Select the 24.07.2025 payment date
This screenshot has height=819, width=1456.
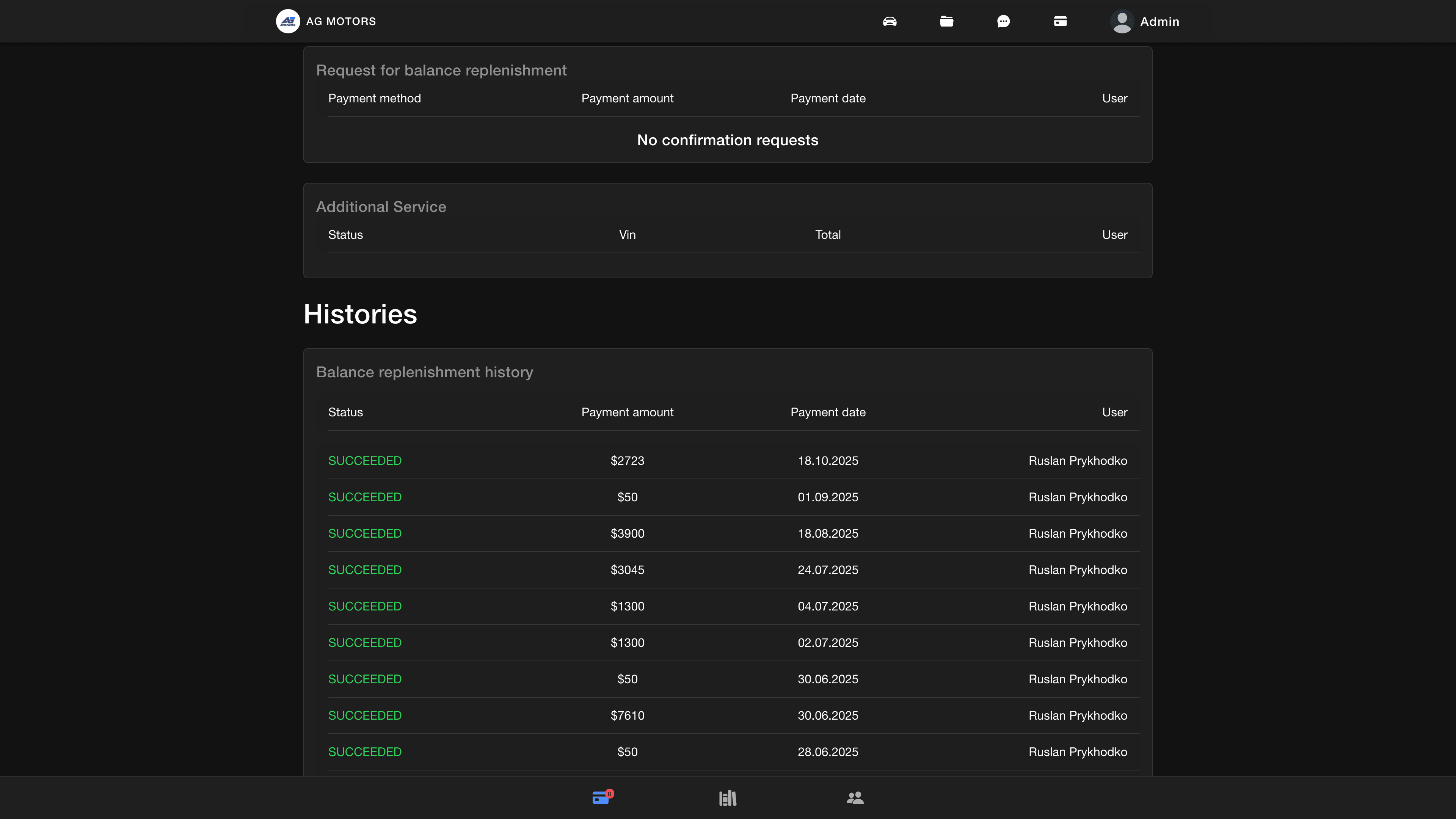[828, 570]
